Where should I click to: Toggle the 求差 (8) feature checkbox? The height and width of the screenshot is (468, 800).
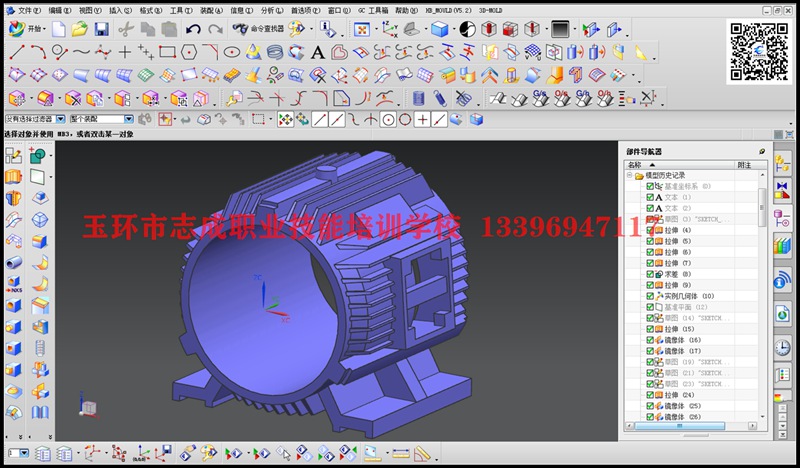click(650, 274)
